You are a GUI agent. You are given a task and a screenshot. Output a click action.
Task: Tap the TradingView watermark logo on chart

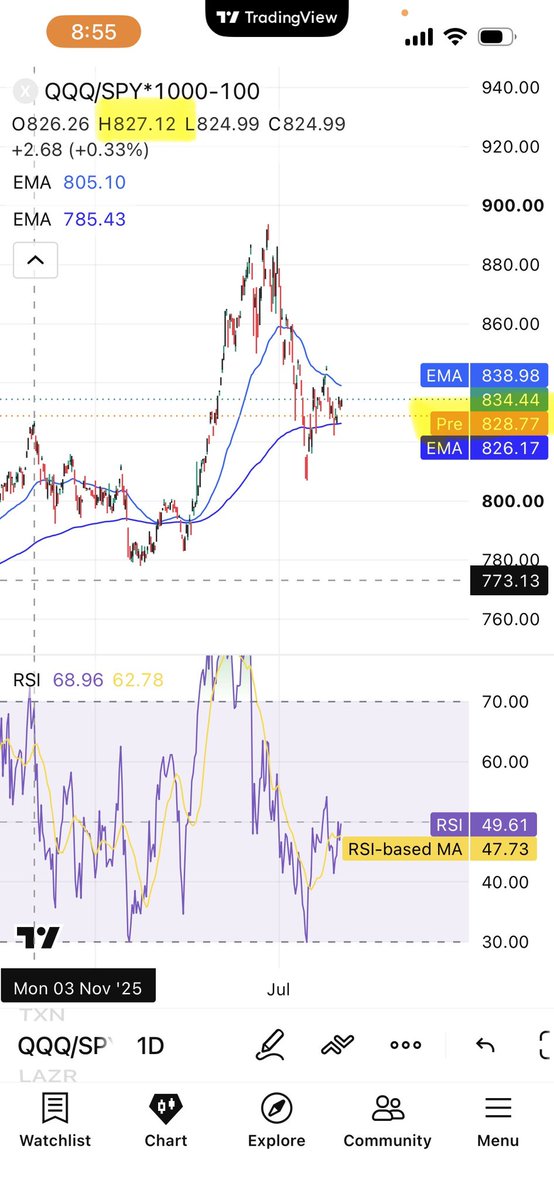point(38,937)
